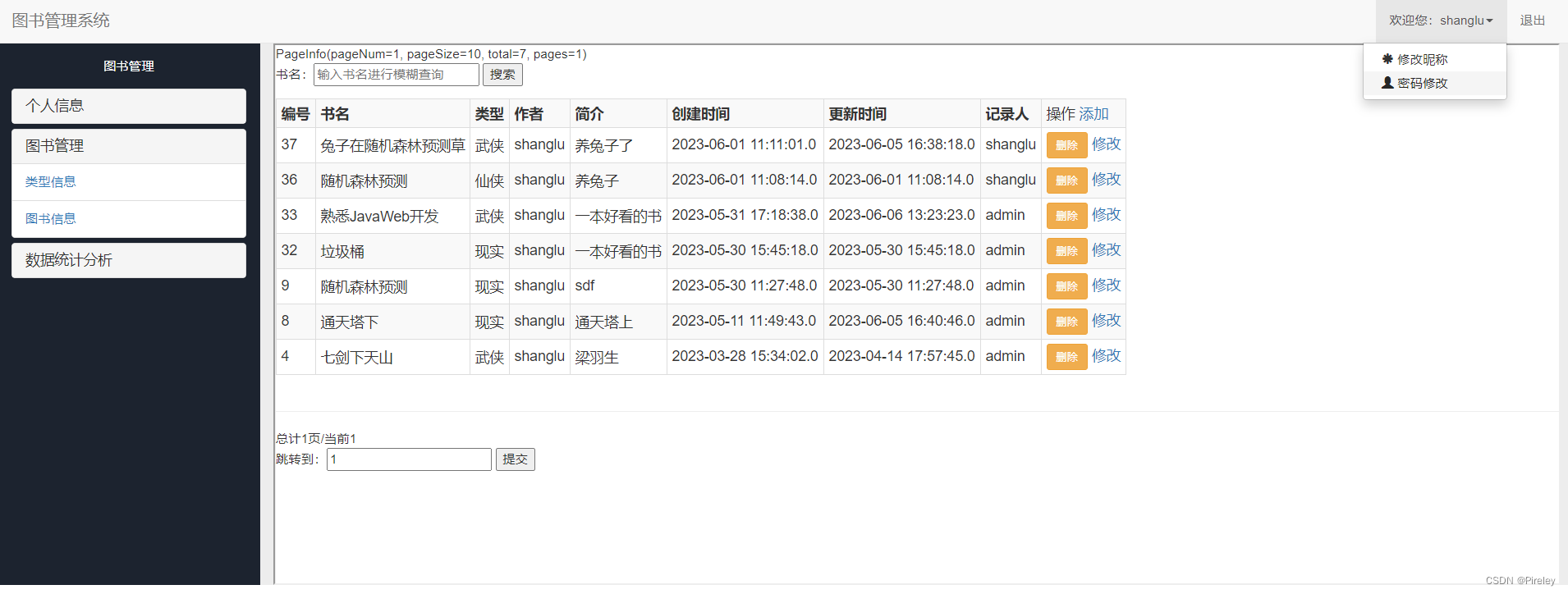Click the 书名 column header
Viewport: 1568px width, 594px height.
[392, 114]
